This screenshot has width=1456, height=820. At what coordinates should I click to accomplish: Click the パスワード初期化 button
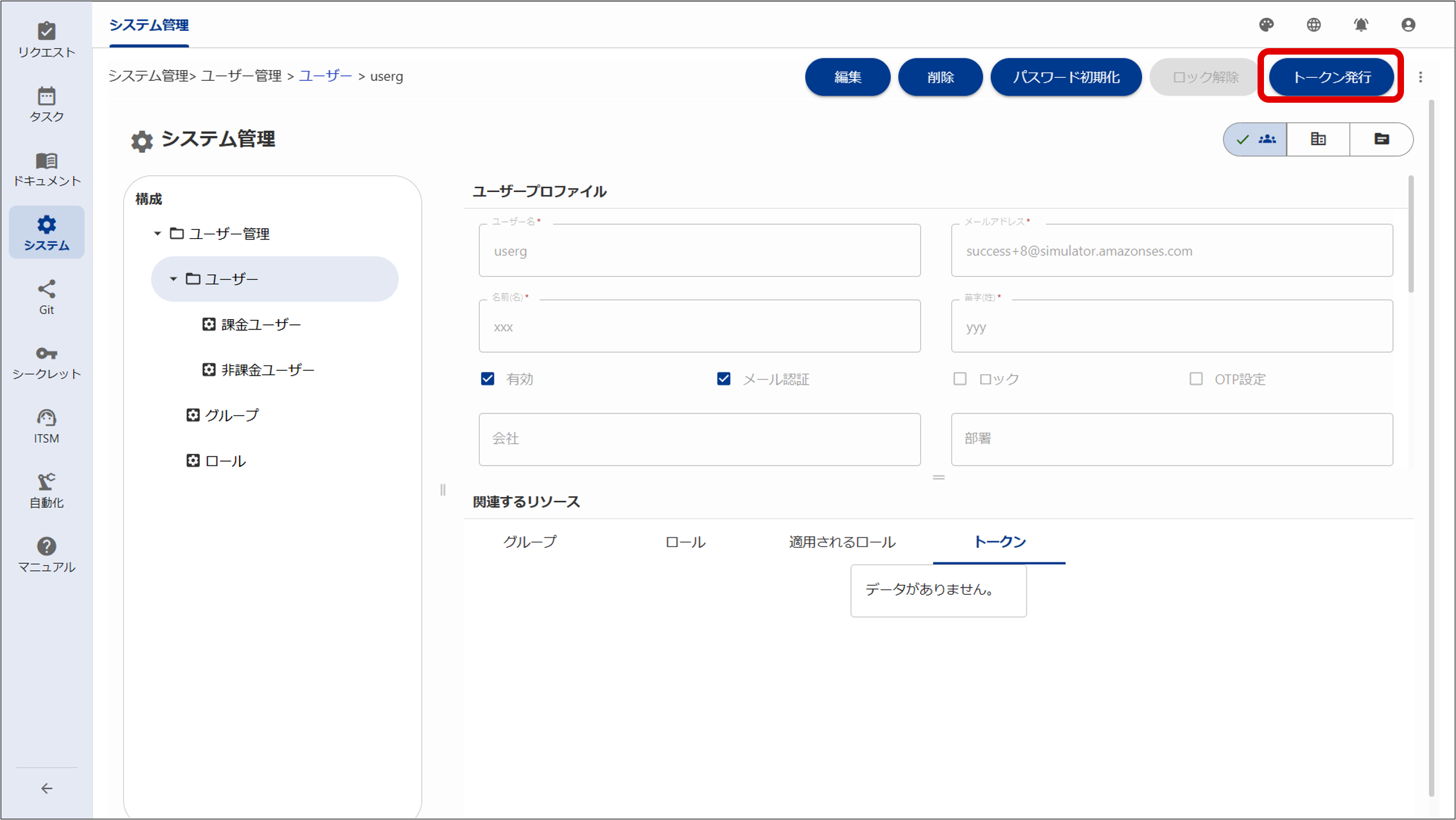coord(1066,76)
